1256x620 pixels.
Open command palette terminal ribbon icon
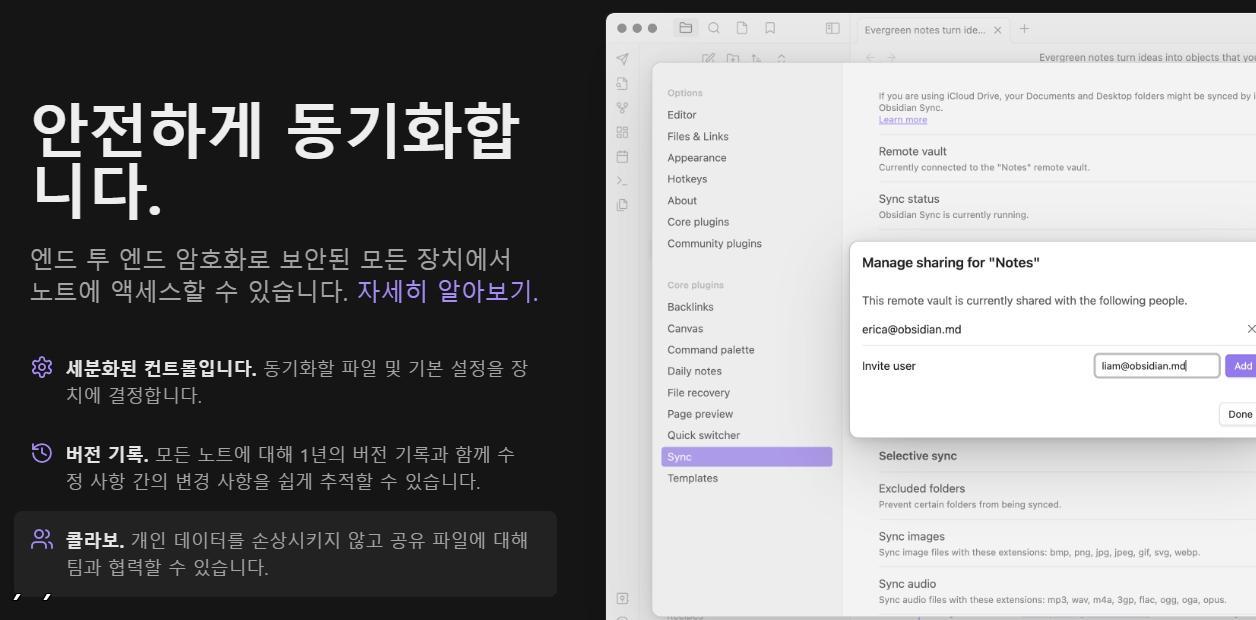point(622,181)
